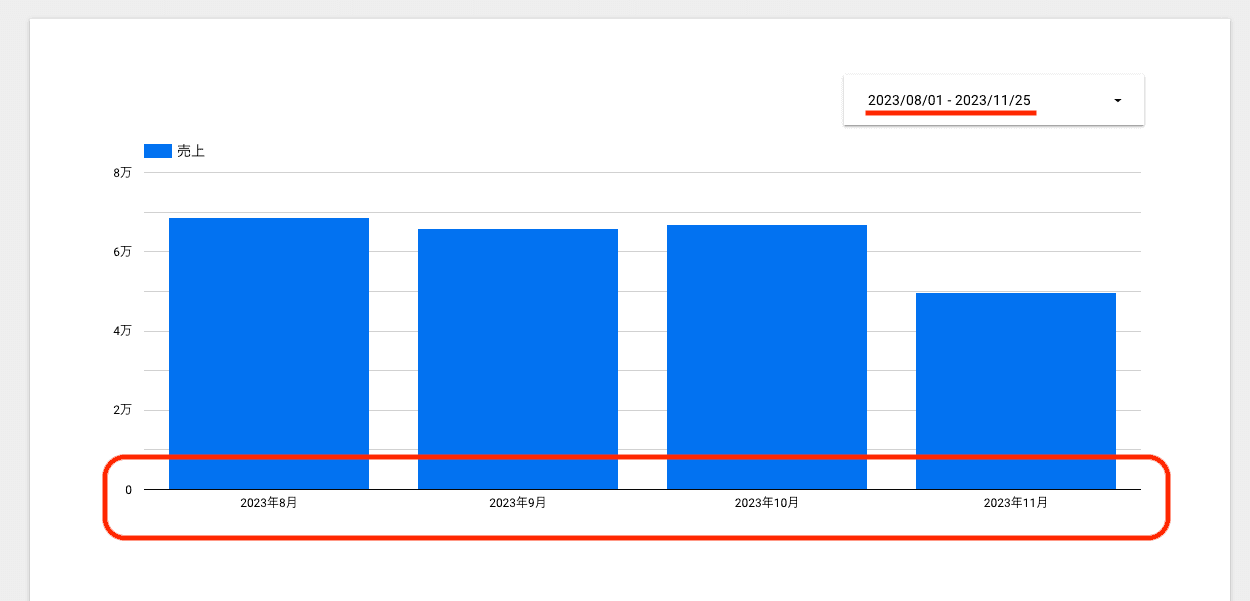
Task: Click the topmost horizontal gridline at 8万
Action: tap(640, 173)
